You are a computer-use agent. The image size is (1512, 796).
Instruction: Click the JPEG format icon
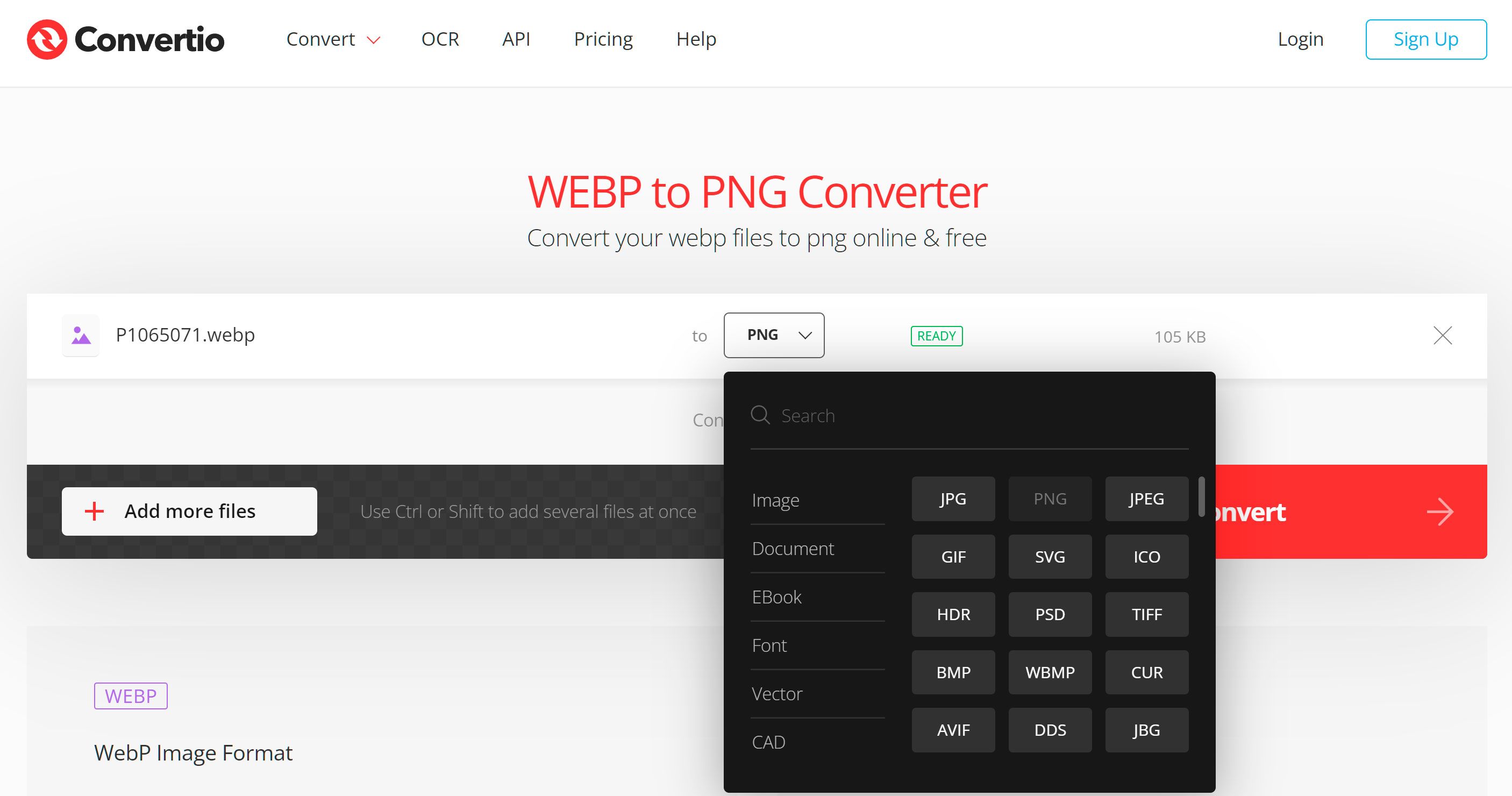[1145, 498]
